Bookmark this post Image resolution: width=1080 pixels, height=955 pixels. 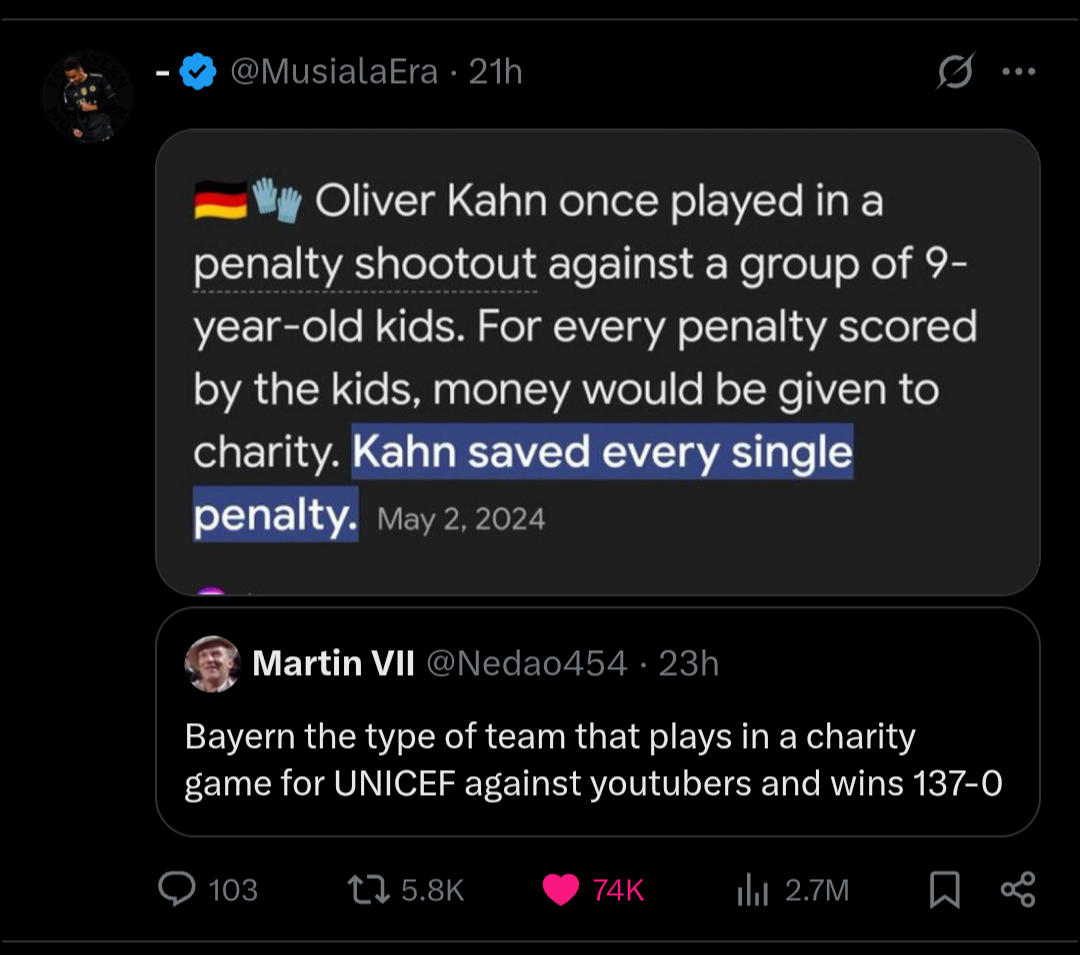[x=944, y=889]
